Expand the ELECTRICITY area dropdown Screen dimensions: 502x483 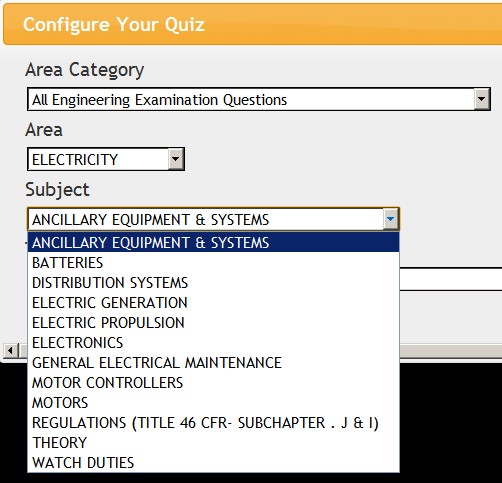point(176,159)
